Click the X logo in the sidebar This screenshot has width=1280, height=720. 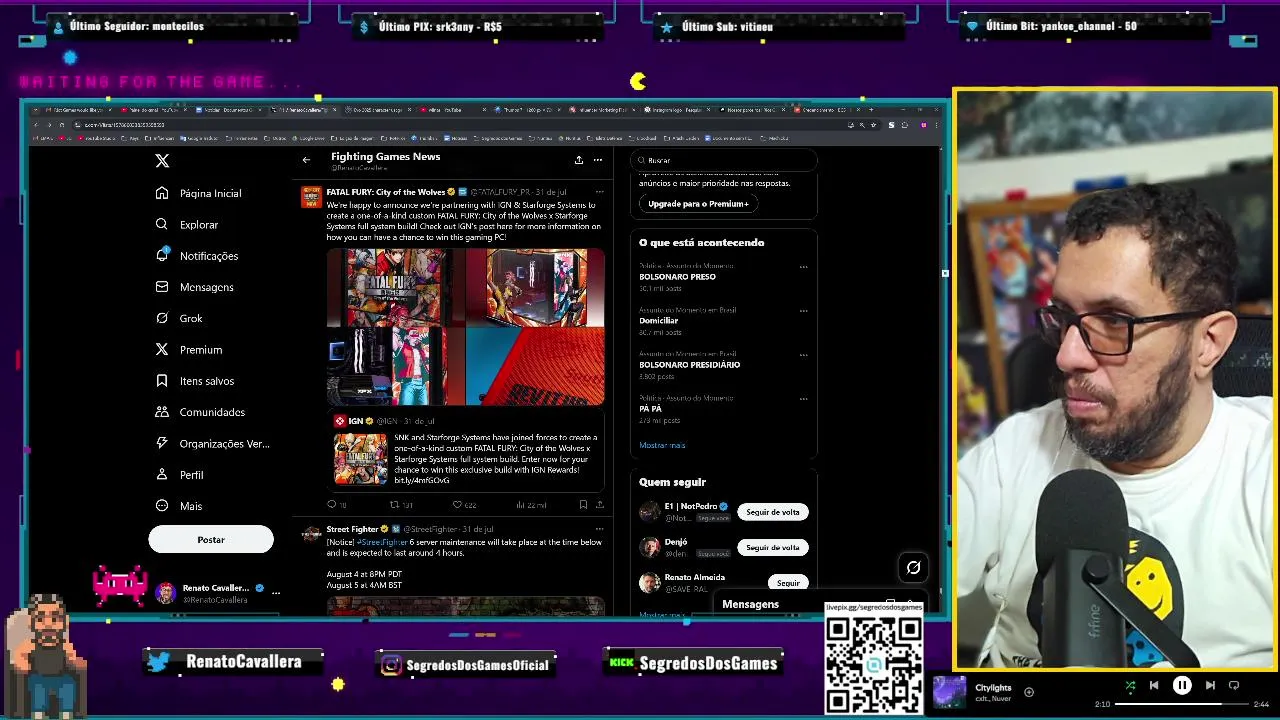coord(162,160)
